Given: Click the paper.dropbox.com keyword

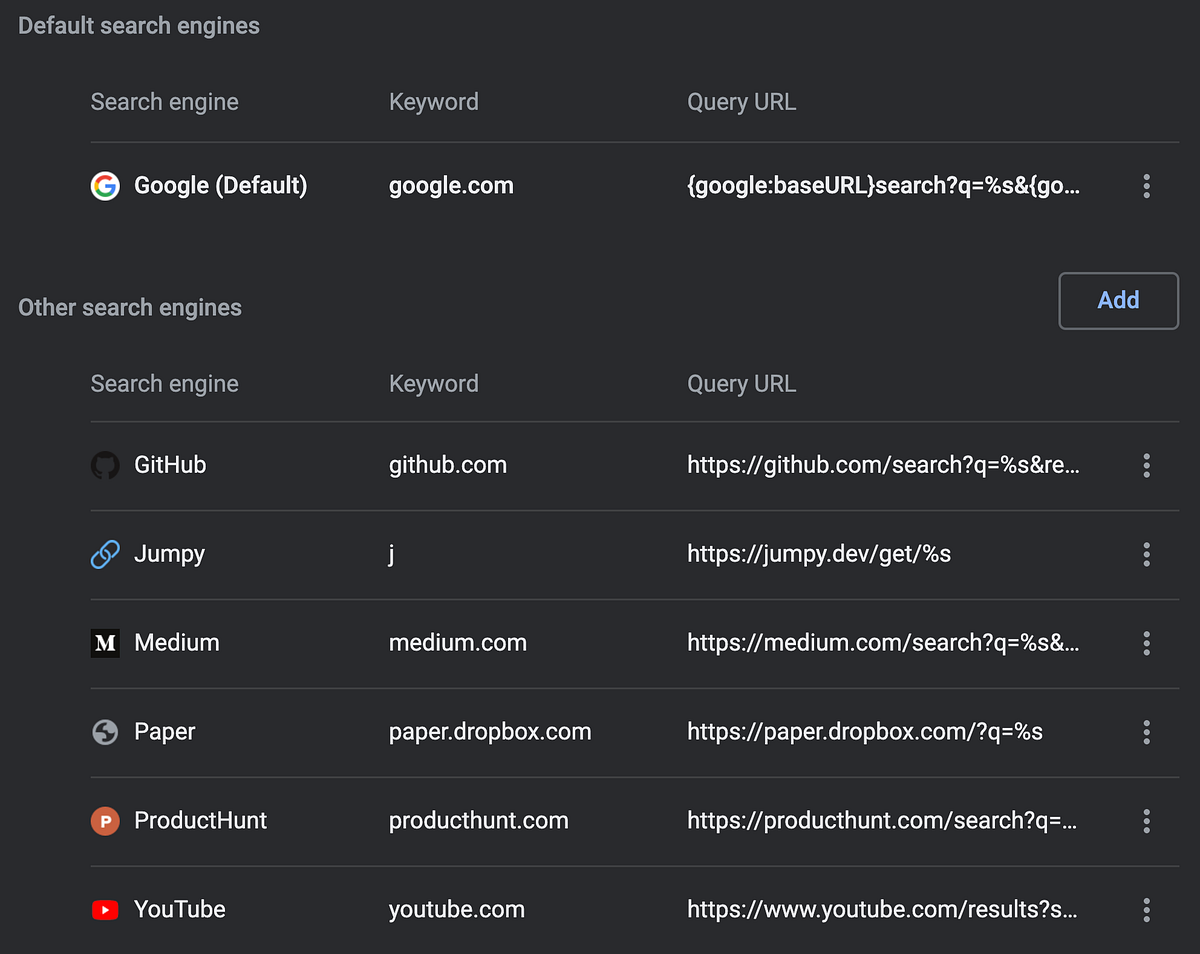Looking at the screenshot, I should 490,732.
